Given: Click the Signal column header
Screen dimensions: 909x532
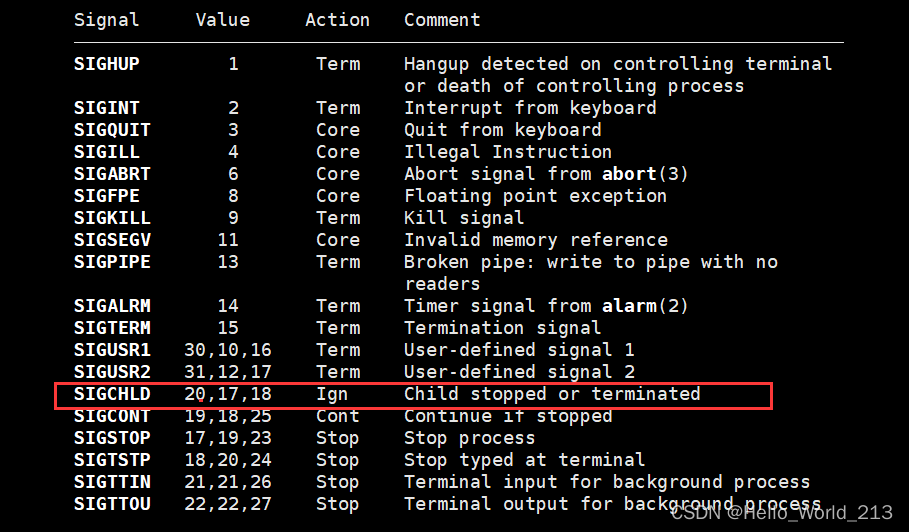Looking at the screenshot, I should click(107, 20).
